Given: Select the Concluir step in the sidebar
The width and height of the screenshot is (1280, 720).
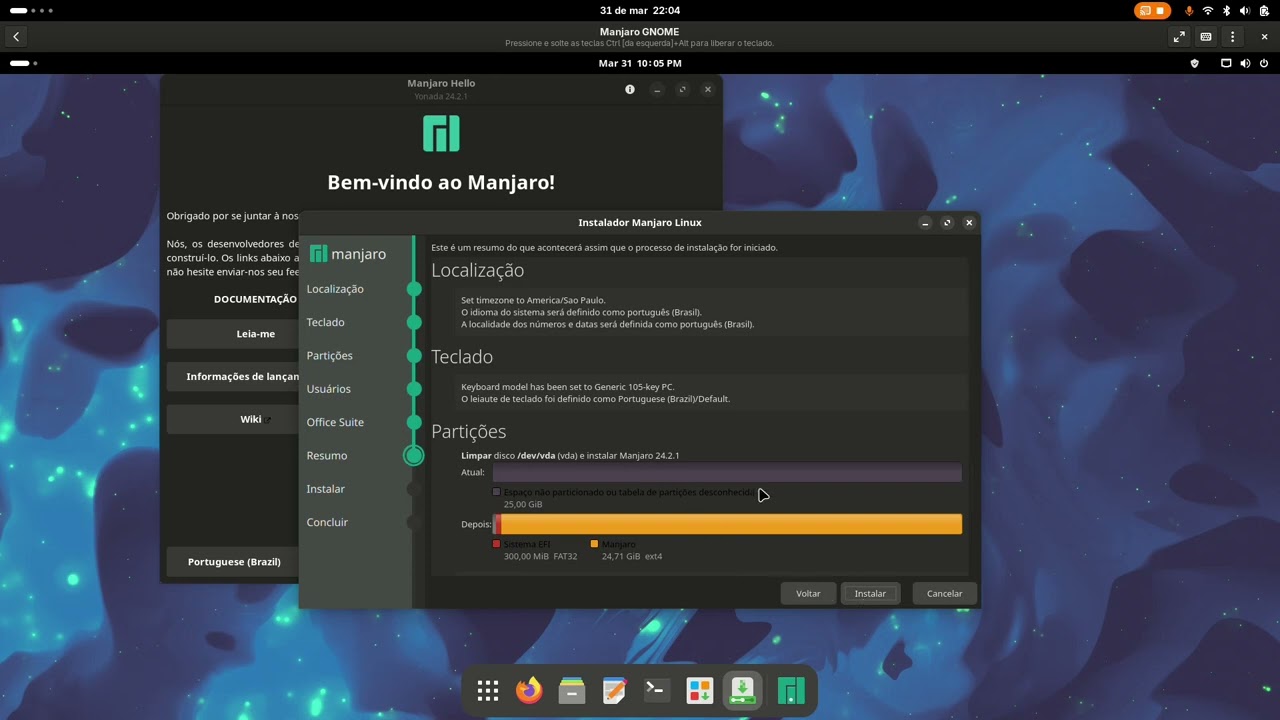Looking at the screenshot, I should coord(327,522).
